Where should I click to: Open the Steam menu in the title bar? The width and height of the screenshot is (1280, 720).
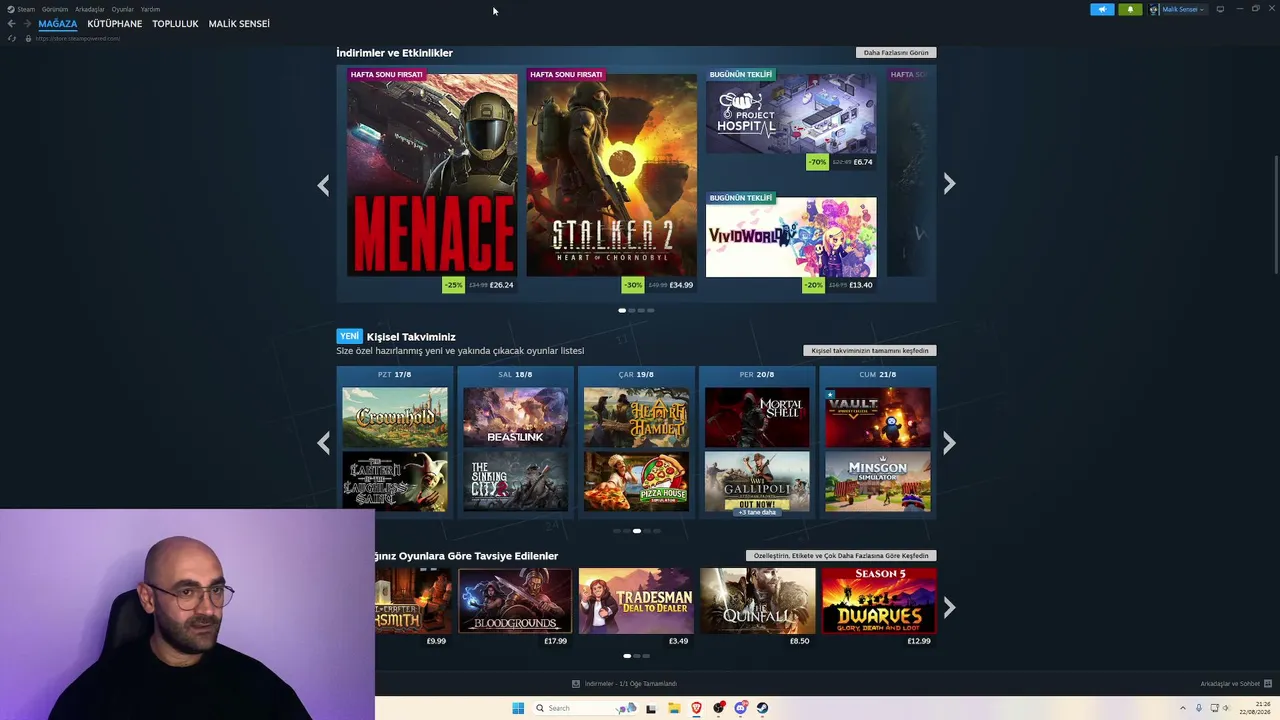22,9
